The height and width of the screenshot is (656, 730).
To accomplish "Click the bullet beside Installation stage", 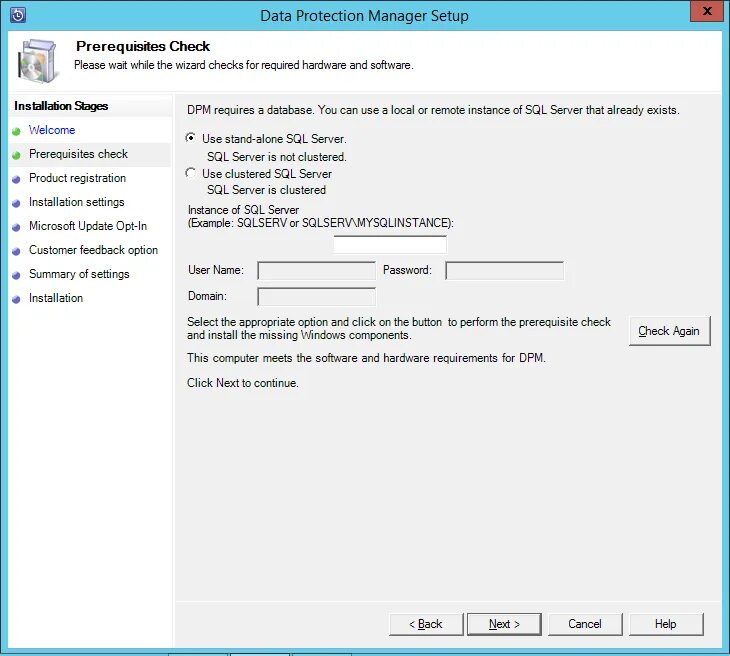I will coord(16,299).
